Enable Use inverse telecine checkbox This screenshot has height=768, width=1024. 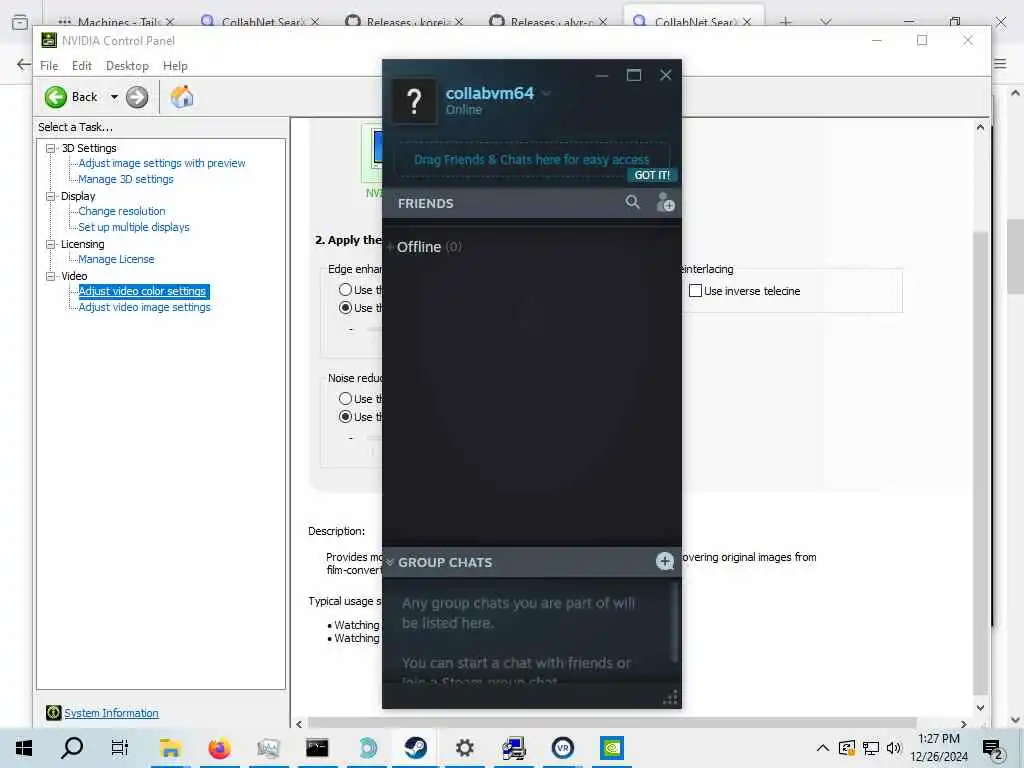click(x=696, y=291)
